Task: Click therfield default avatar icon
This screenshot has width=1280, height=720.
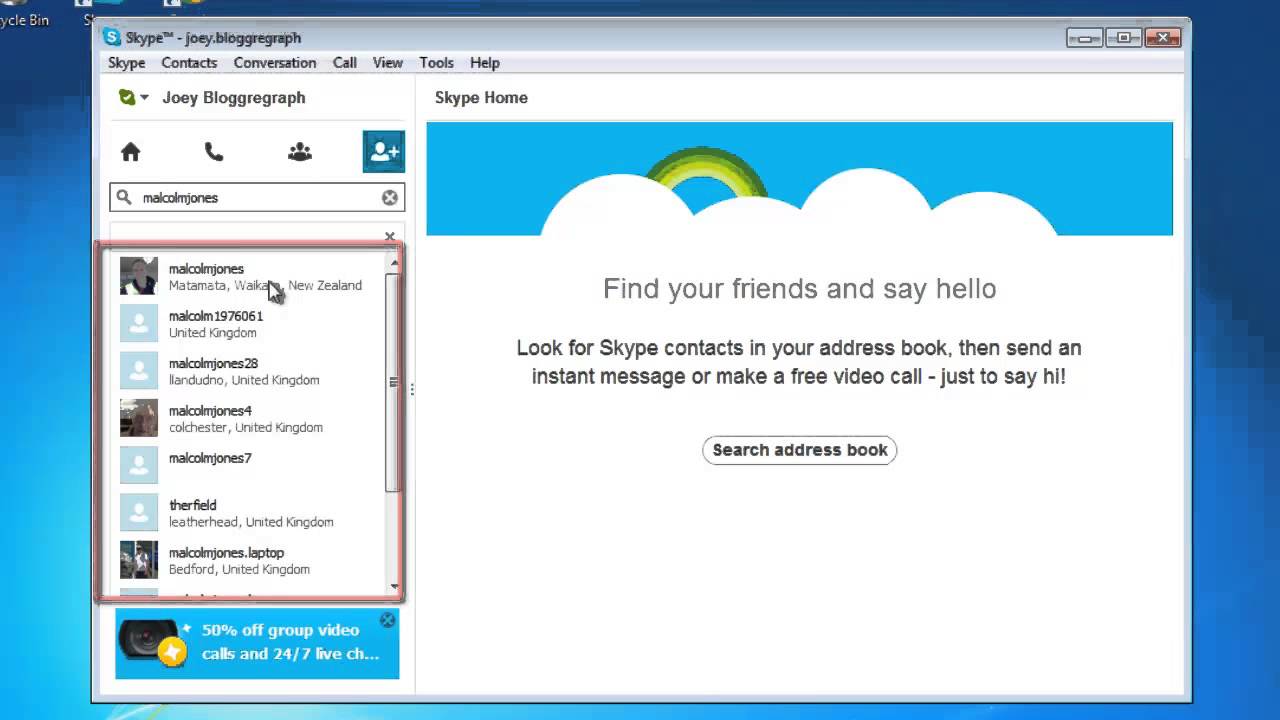Action: click(x=139, y=513)
